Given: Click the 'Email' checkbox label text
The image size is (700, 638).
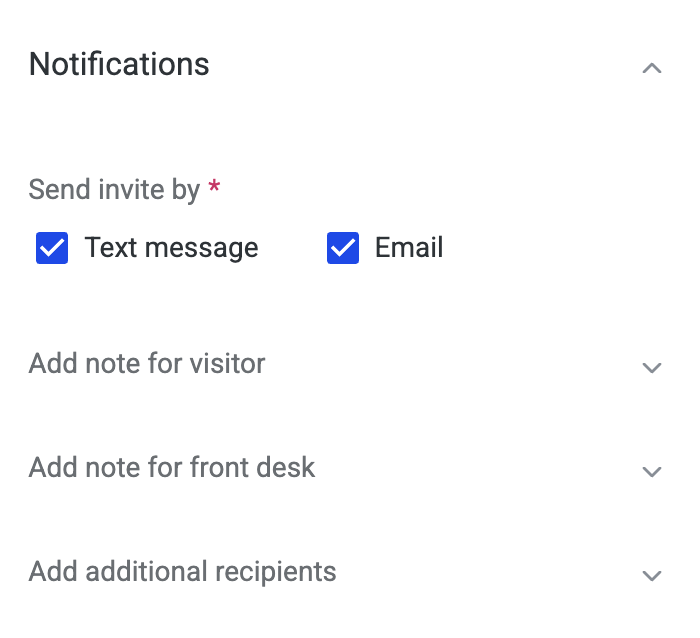Looking at the screenshot, I should point(408,248).
